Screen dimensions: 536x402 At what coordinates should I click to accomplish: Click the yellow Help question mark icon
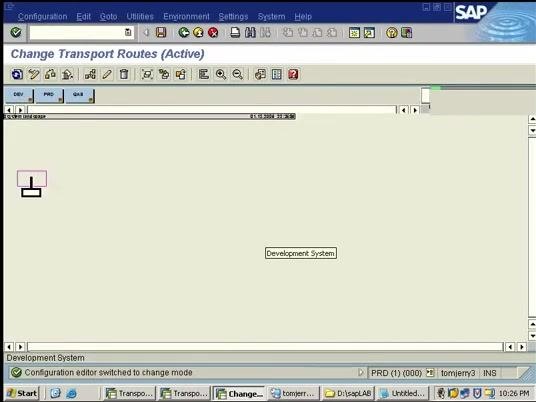(392, 33)
